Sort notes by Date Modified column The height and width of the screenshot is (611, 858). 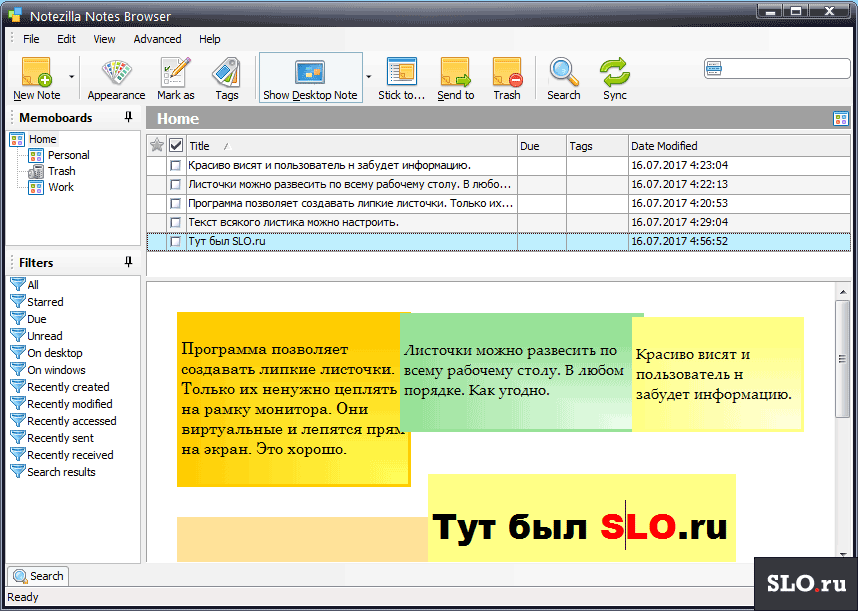click(x=739, y=146)
